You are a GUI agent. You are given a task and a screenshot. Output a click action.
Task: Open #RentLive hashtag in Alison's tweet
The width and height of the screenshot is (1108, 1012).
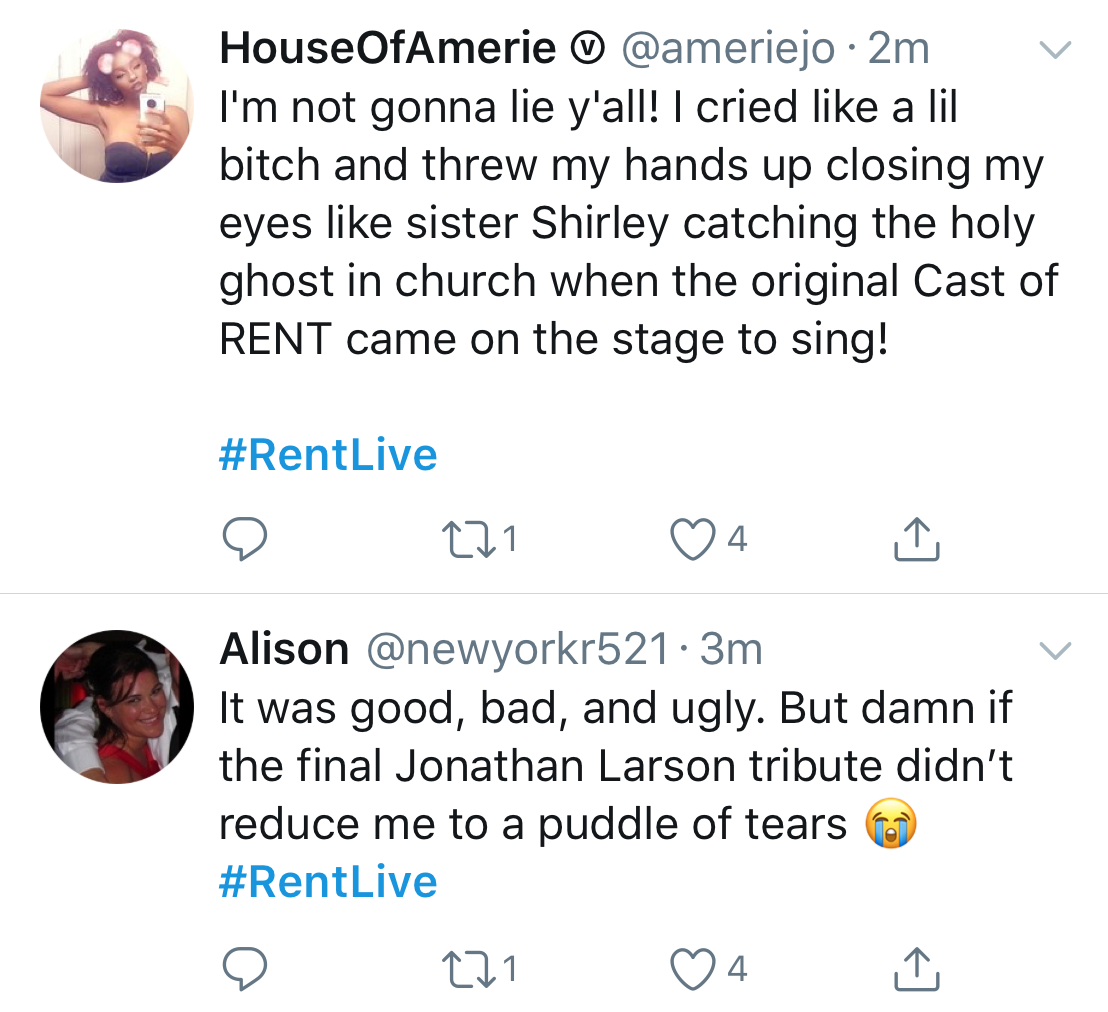[328, 882]
